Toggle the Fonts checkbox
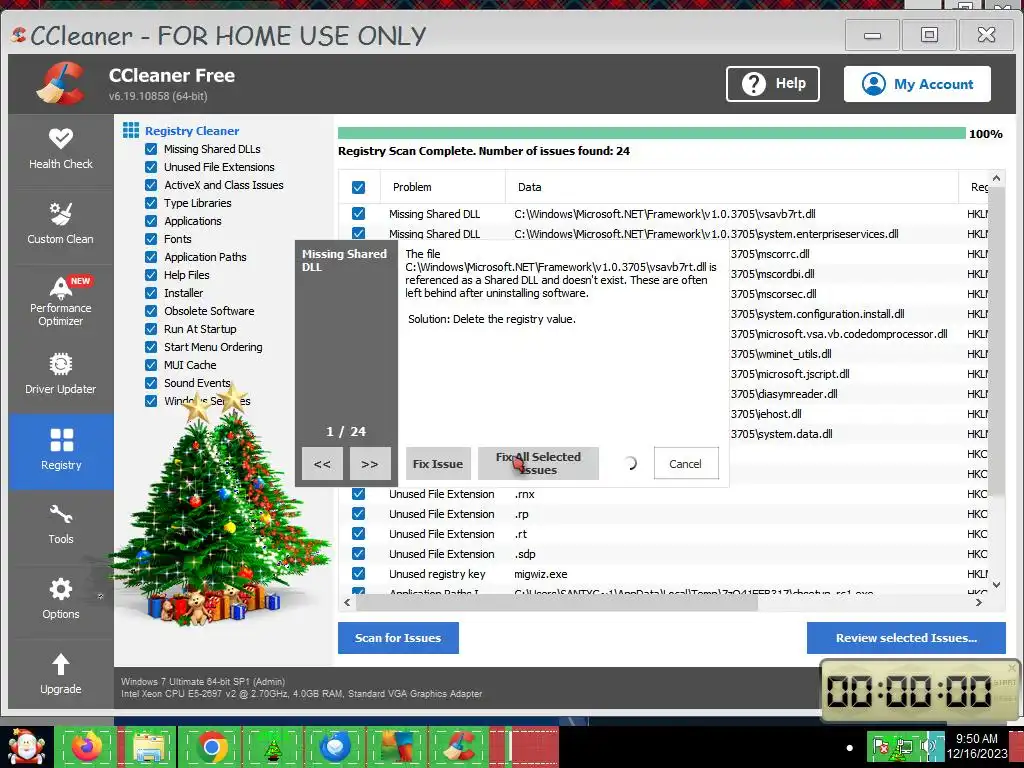The image size is (1024, 768). coord(151,239)
